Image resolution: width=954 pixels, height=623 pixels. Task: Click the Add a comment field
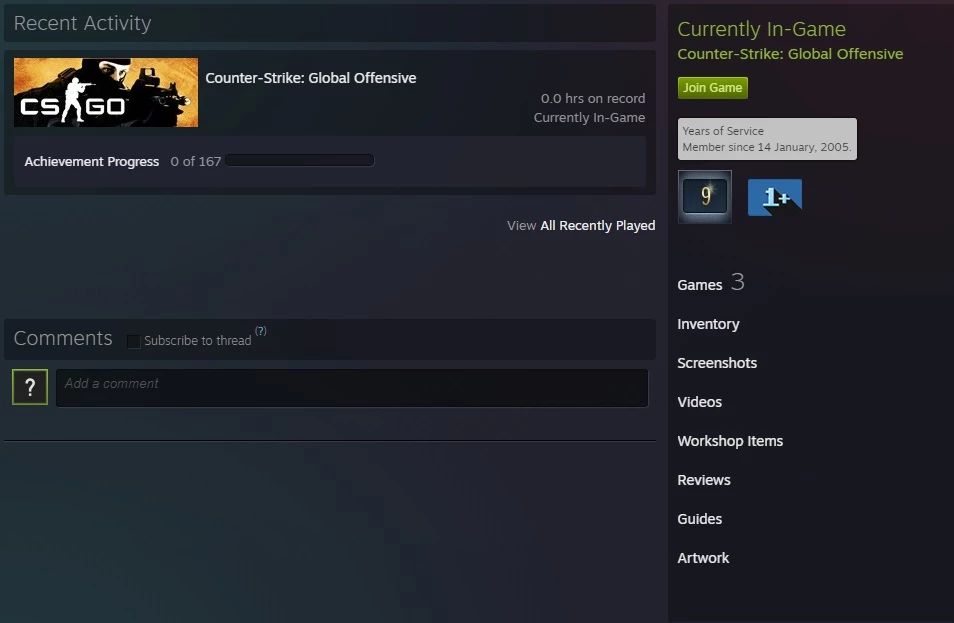[352, 388]
